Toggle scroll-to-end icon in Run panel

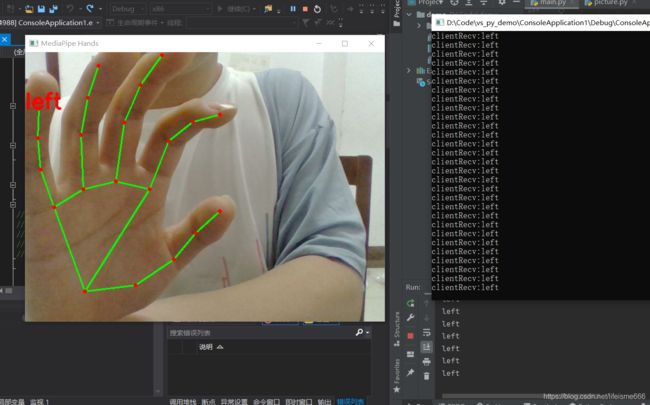[x=426, y=347]
